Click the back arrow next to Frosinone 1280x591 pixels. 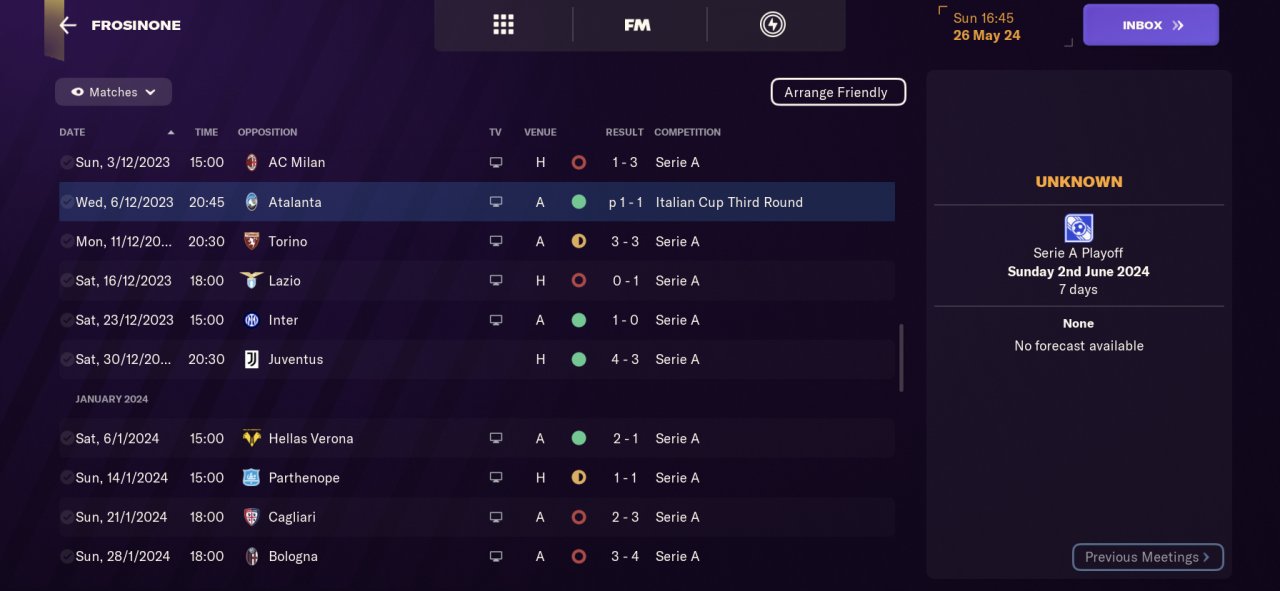tap(68, 25)
